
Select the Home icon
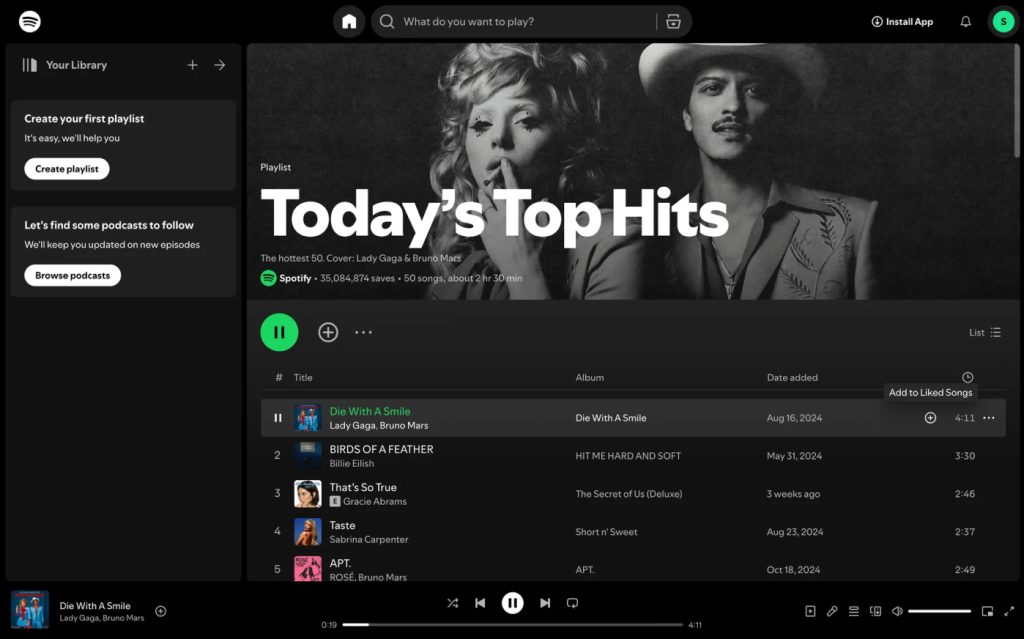point(349,20)
